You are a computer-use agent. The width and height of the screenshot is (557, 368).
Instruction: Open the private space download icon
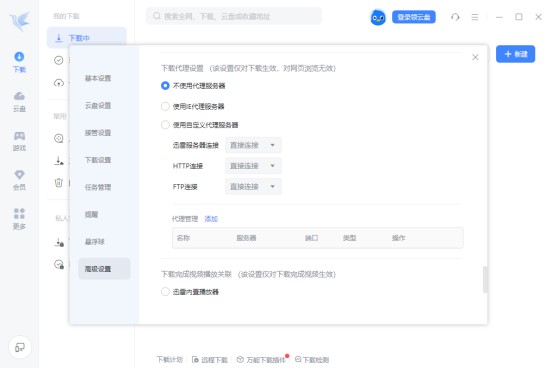pos(59,242)
